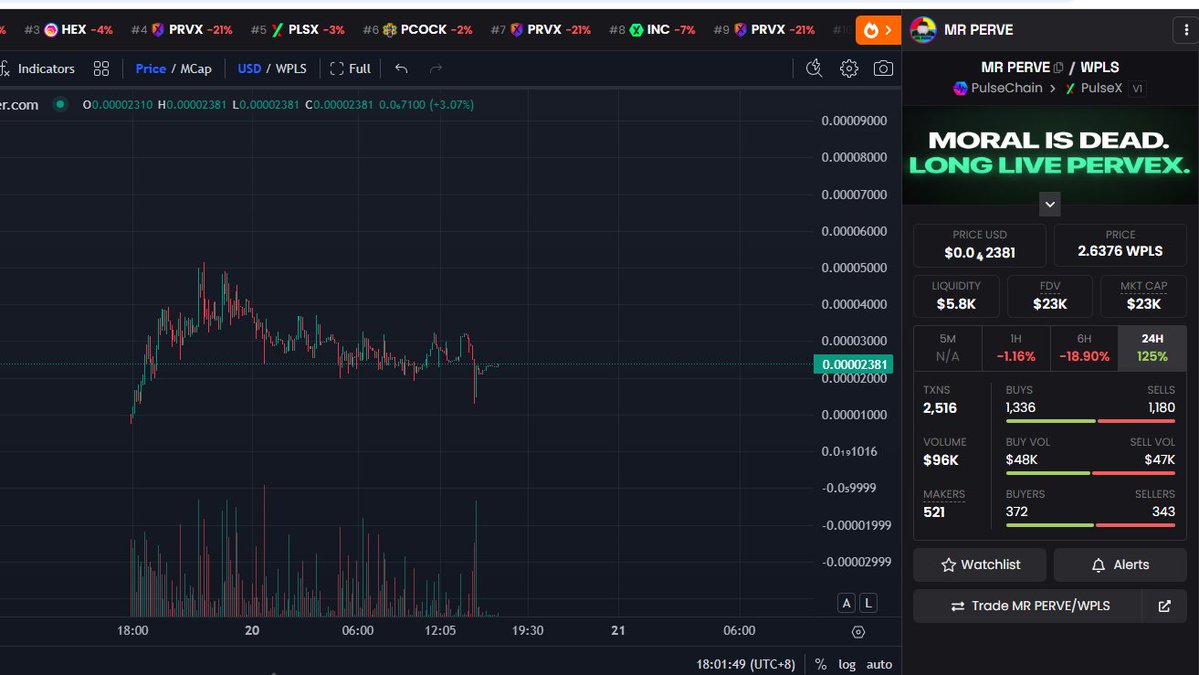Open #5 PLSX trending ticker
The image size is (1199, 675).
[297, 30]
